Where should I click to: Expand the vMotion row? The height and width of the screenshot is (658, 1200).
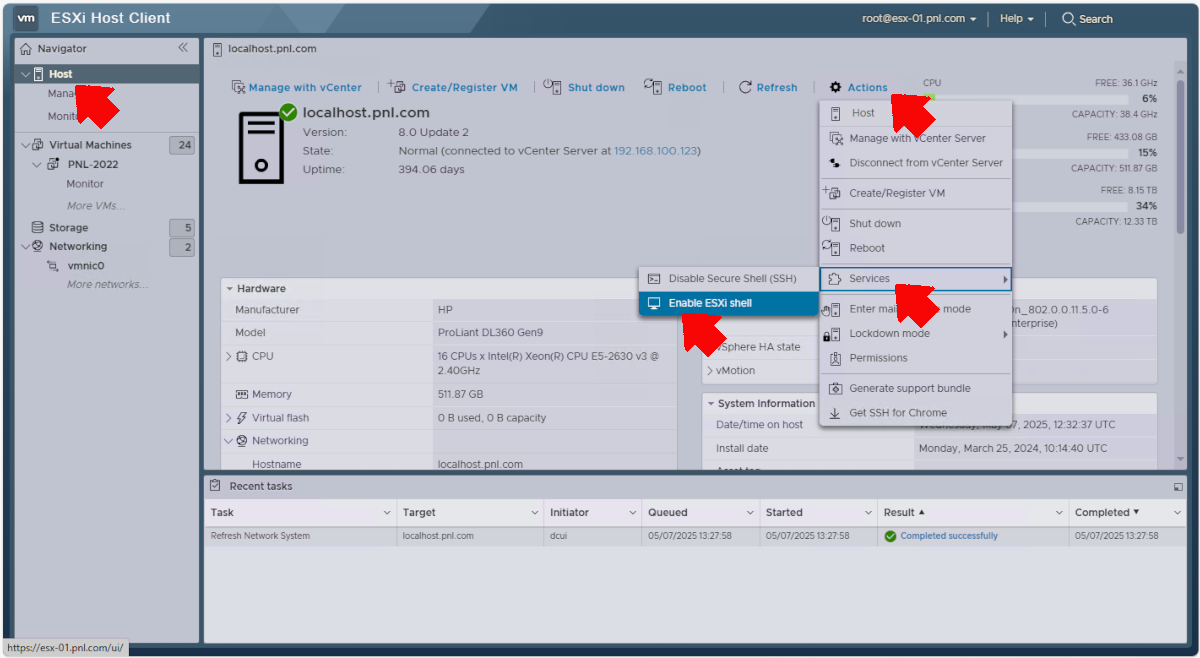[710, 371]
